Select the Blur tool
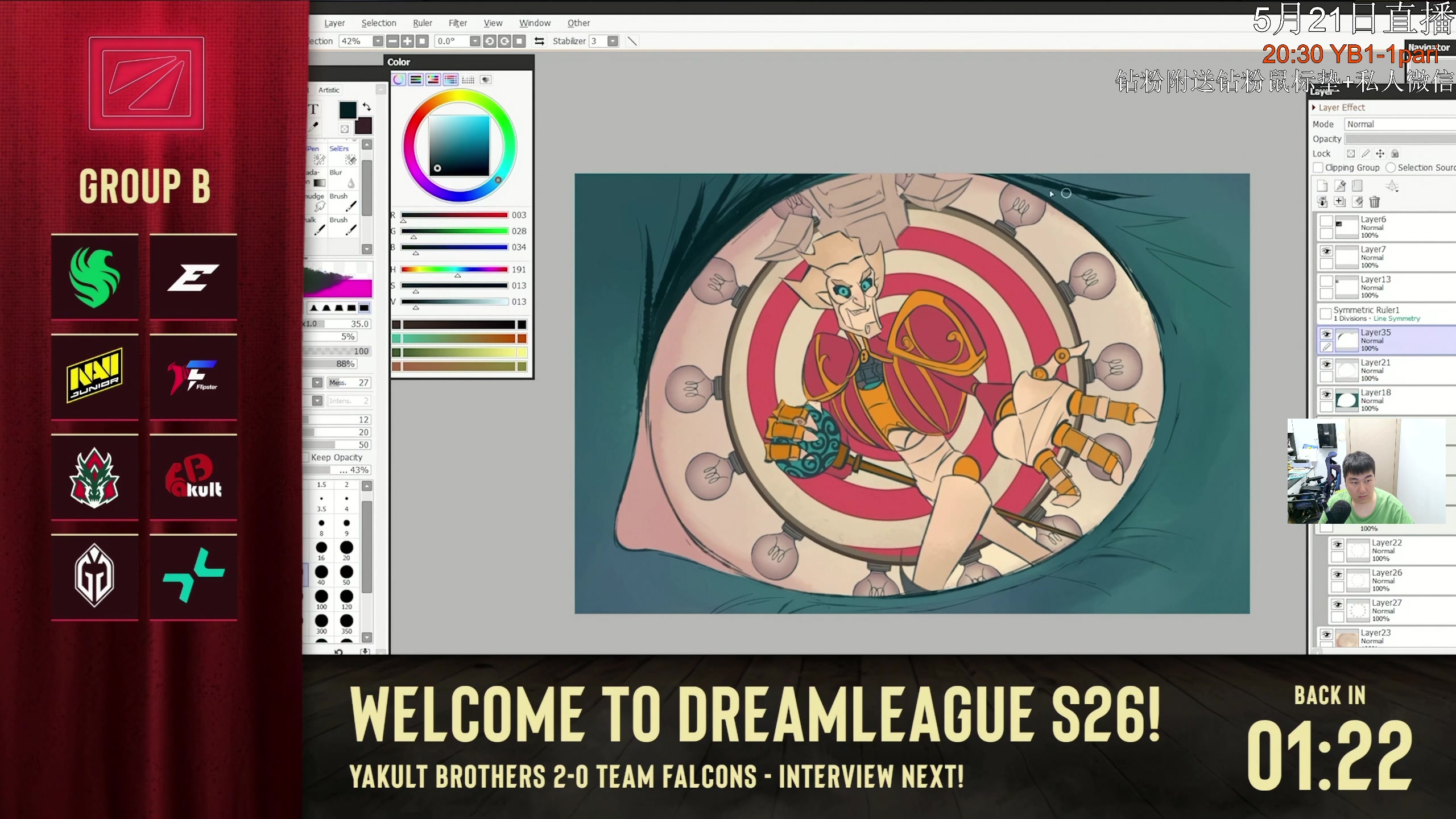Image resolution: width=1456 pixels, height=819 pixels. pyautogui.click(x=344, y=178)
